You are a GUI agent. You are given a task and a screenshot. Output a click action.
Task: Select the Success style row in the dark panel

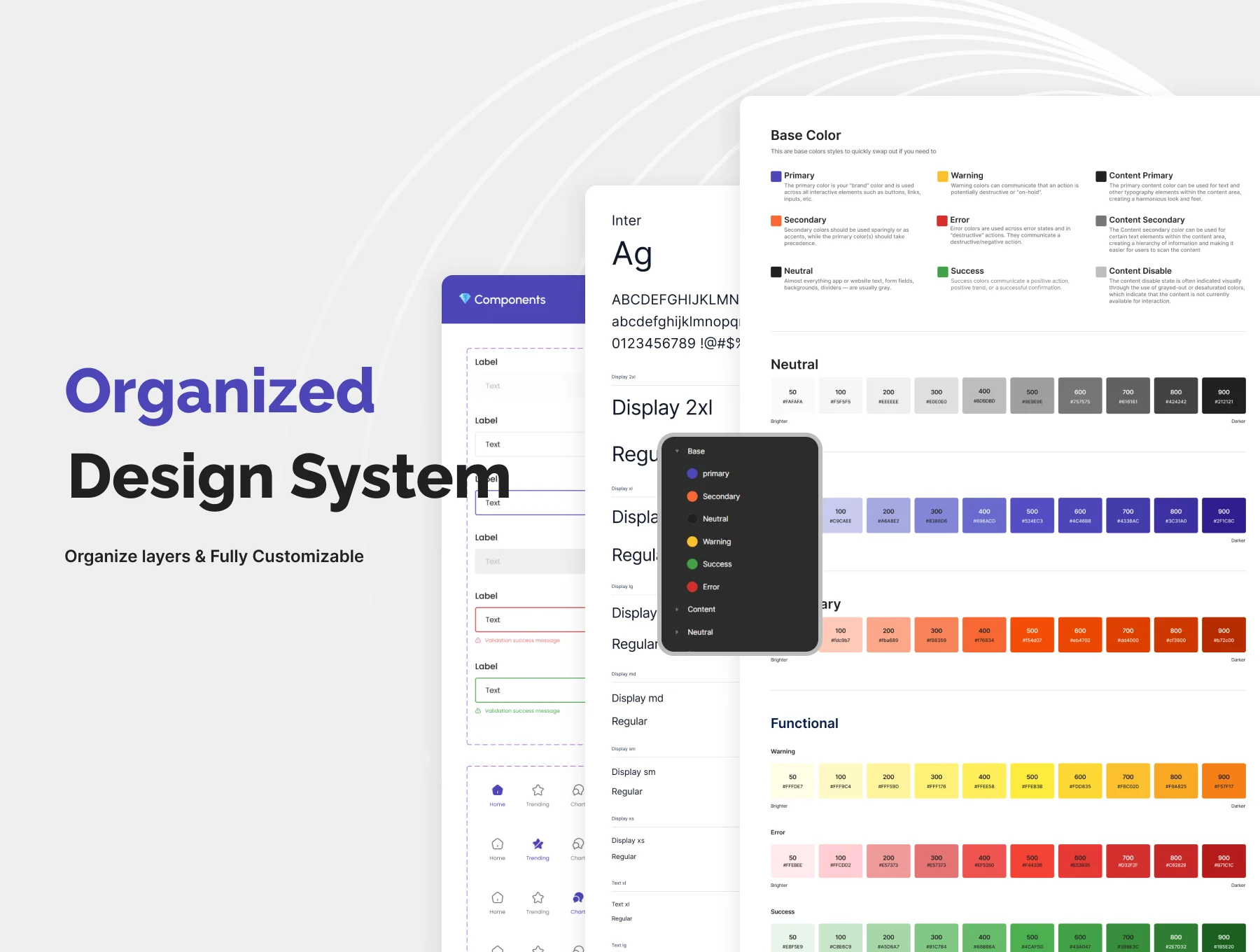[x=740, y=564]
